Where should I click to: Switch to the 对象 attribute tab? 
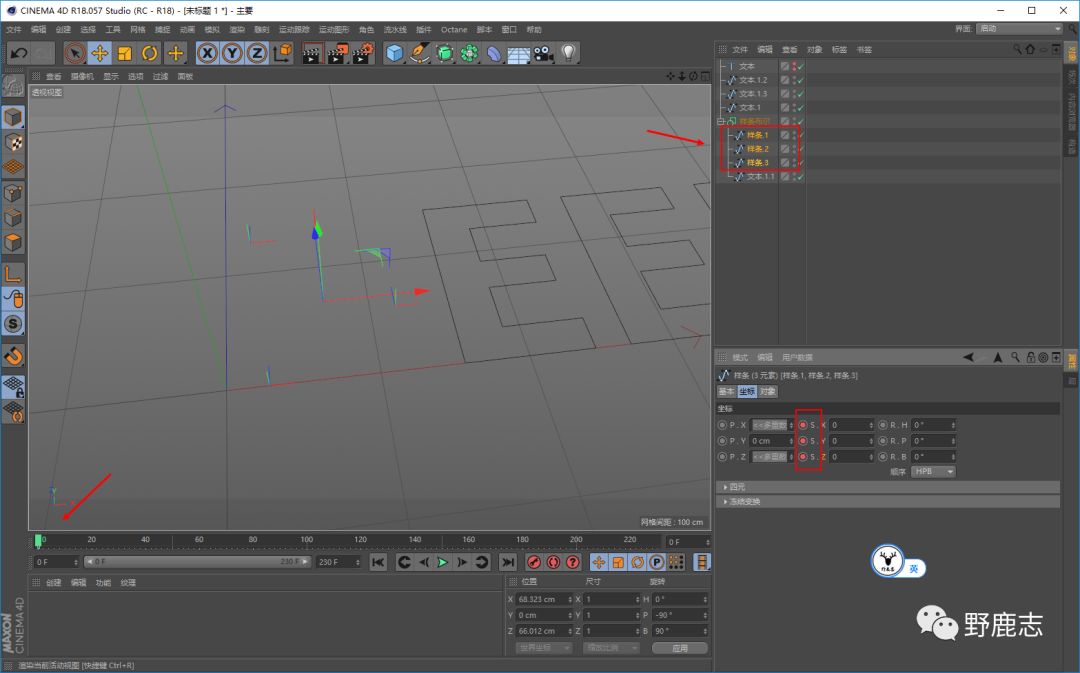click(x=767, y=391)
